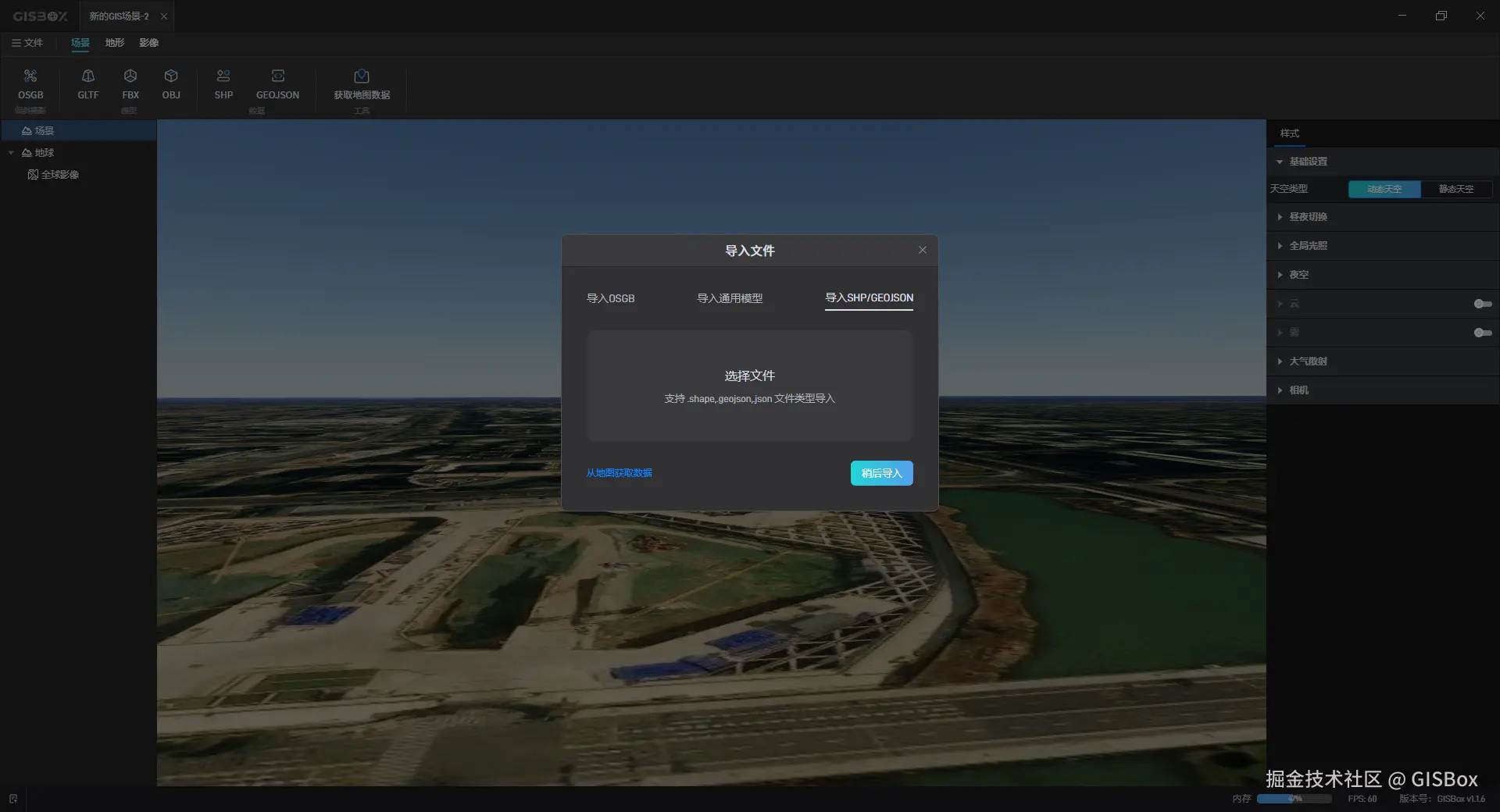Select the 导入通用模型 dialog tab
This screenshot has width=1500, height=812.
point(730,298)
